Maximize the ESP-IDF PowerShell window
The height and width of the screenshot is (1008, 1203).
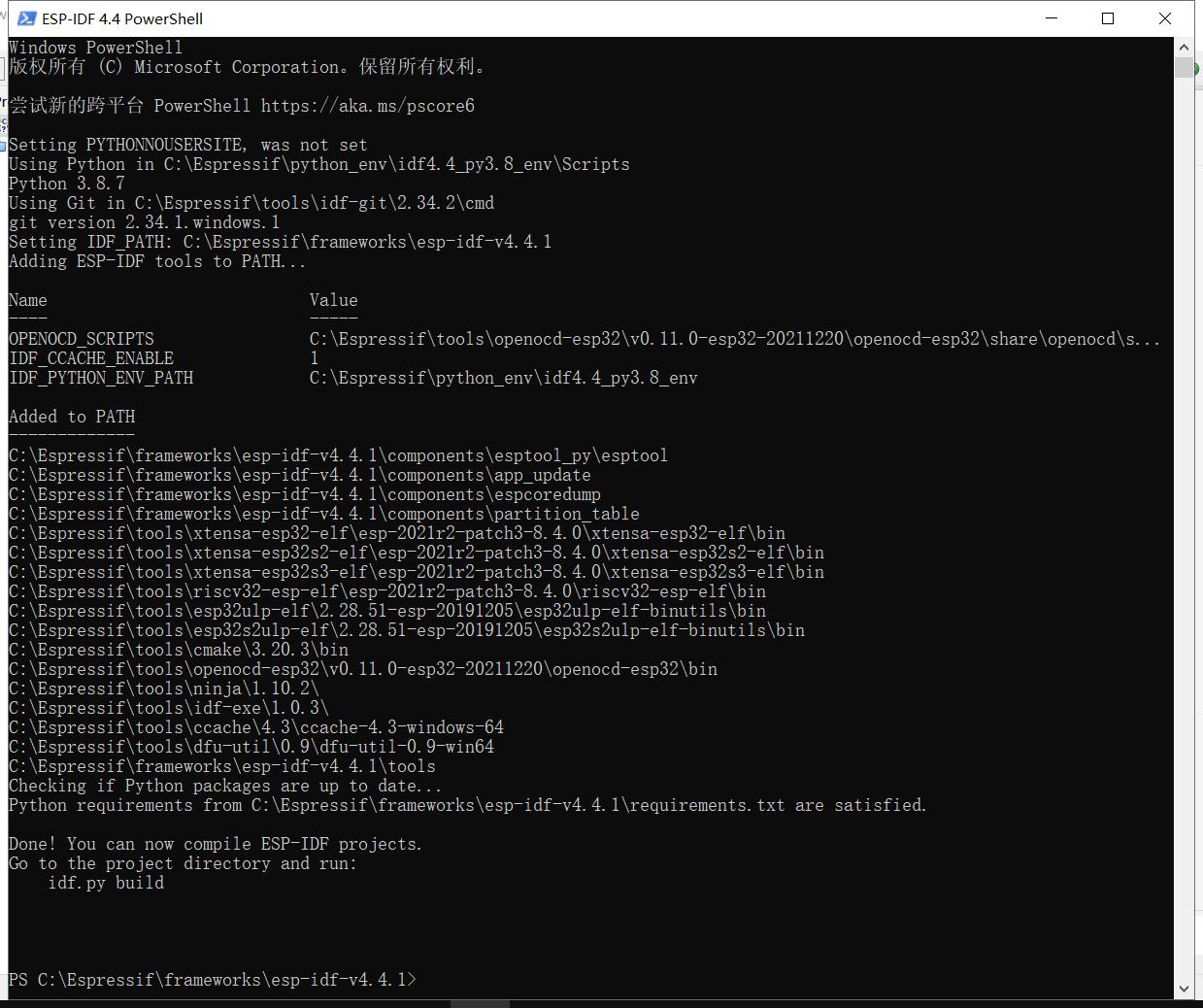1108,18
